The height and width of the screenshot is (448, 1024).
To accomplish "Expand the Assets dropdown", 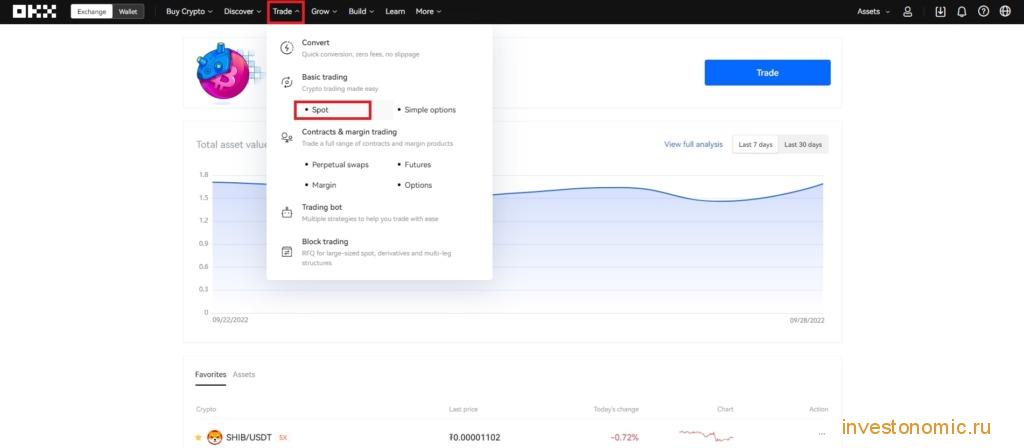I will (x=872, y=11).
